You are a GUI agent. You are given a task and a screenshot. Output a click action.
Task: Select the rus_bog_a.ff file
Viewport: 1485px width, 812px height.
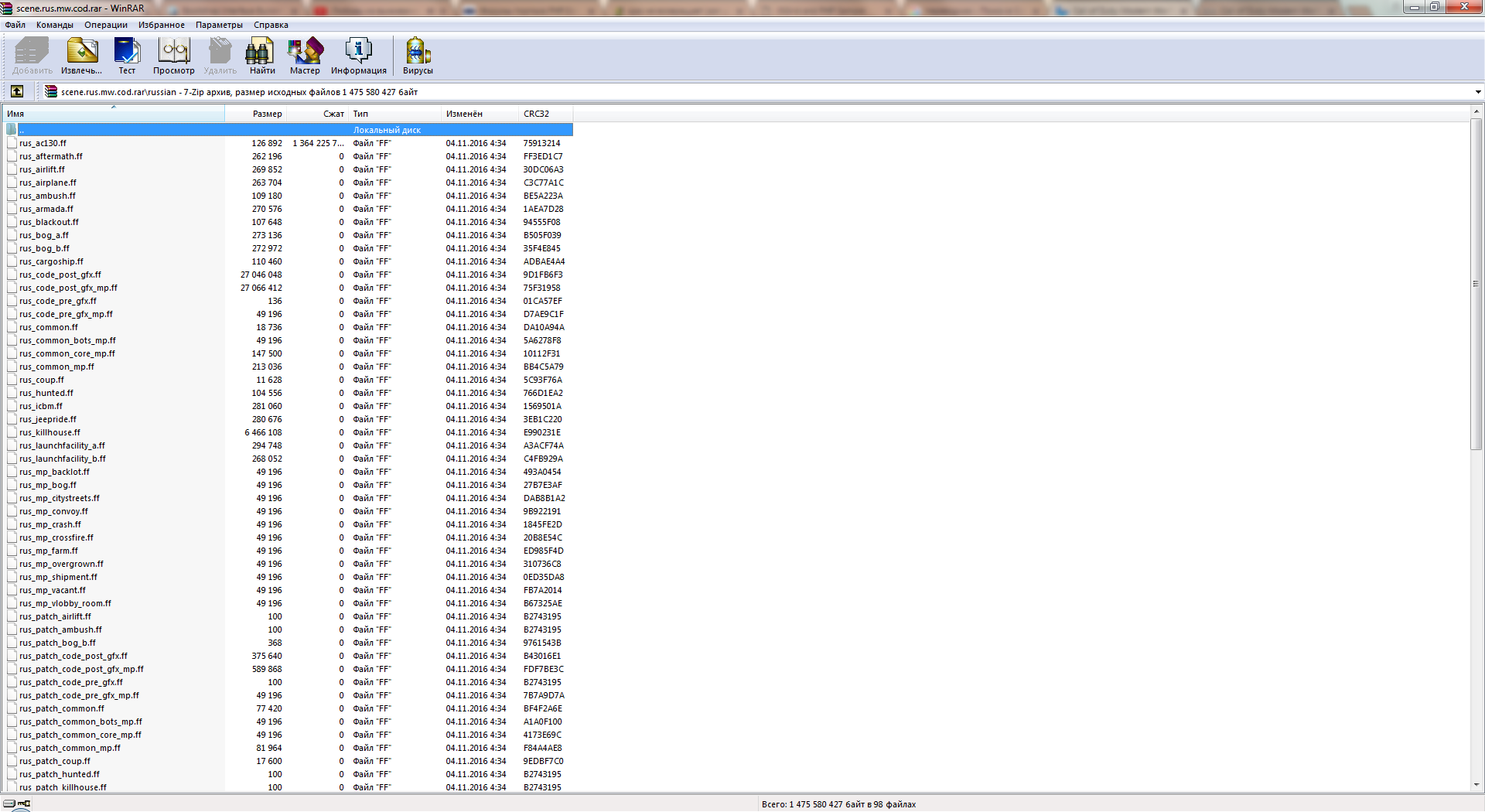pyautogui.click(x=44, y=235)
